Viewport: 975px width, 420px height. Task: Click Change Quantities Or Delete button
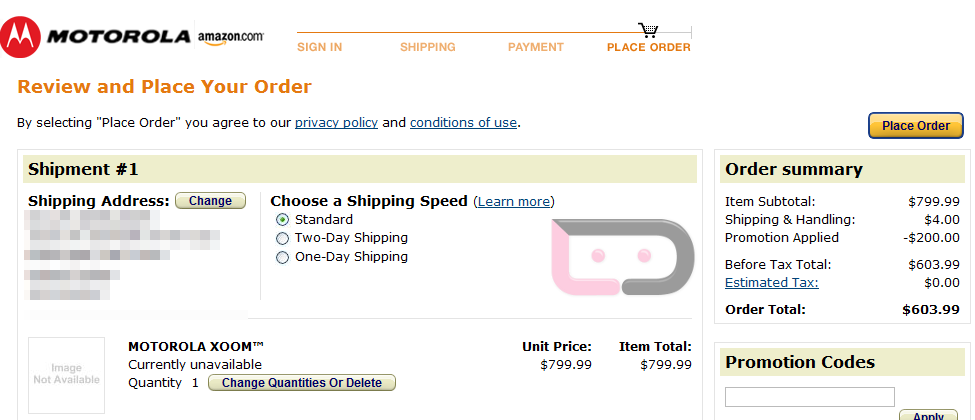click(302, 383)
